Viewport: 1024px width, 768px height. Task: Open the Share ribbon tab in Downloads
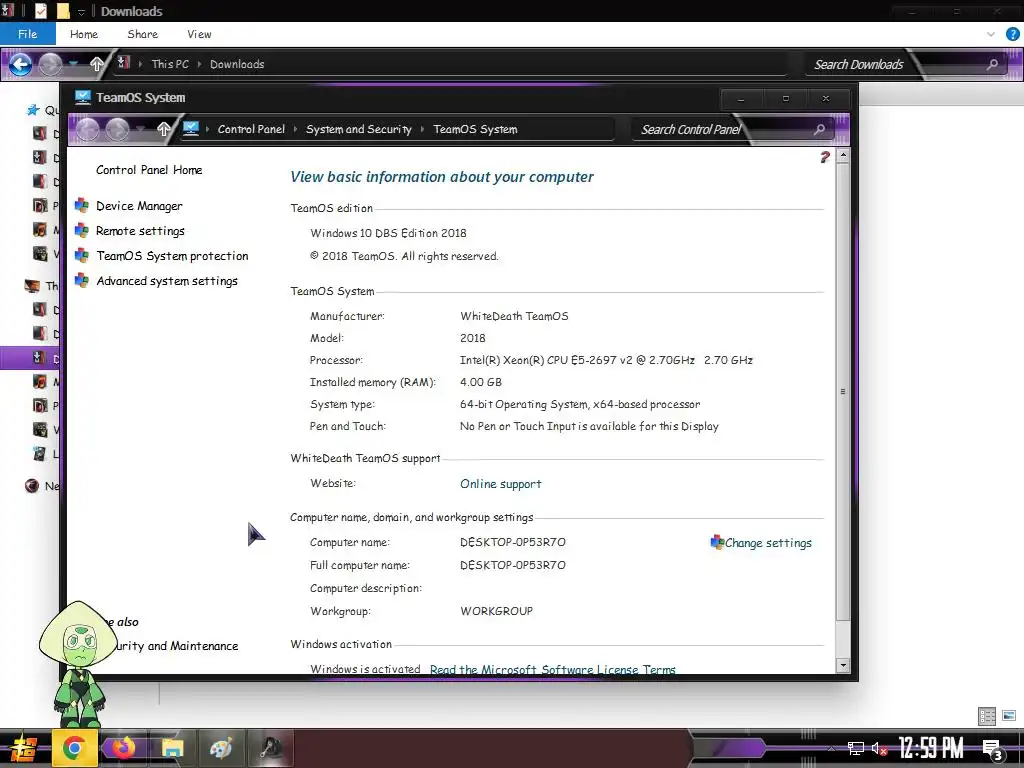[142, 34]
